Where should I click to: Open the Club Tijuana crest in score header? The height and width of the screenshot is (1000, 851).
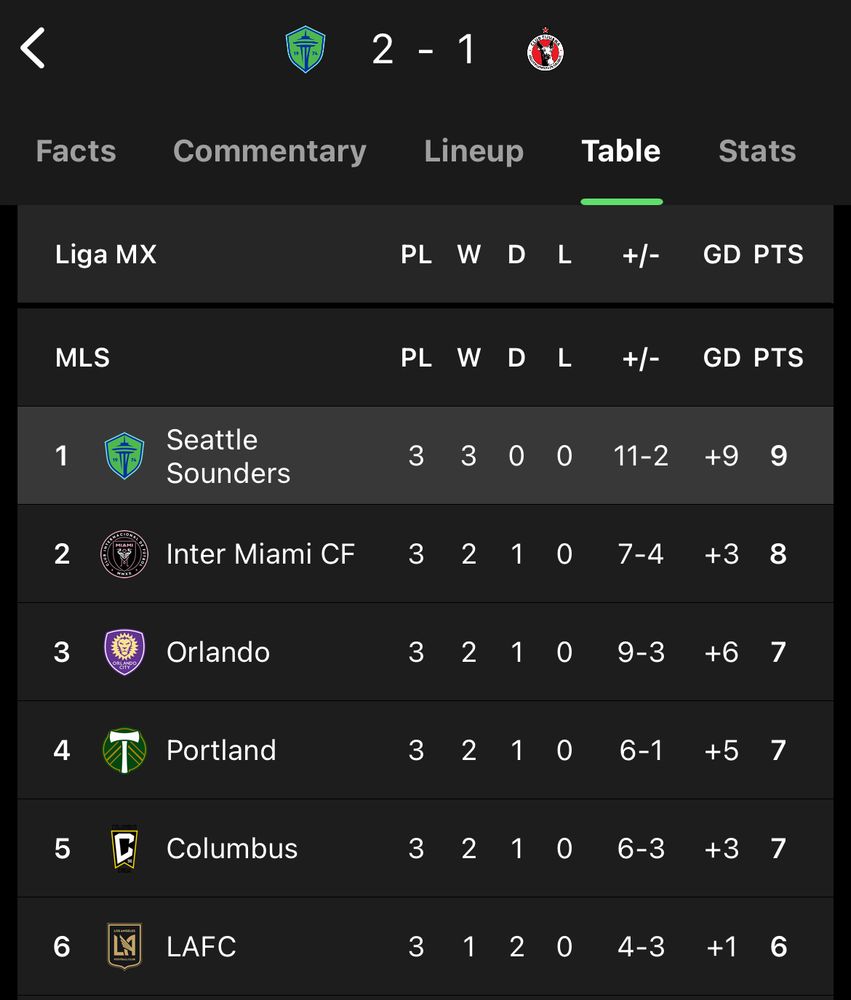coord(545,49)
